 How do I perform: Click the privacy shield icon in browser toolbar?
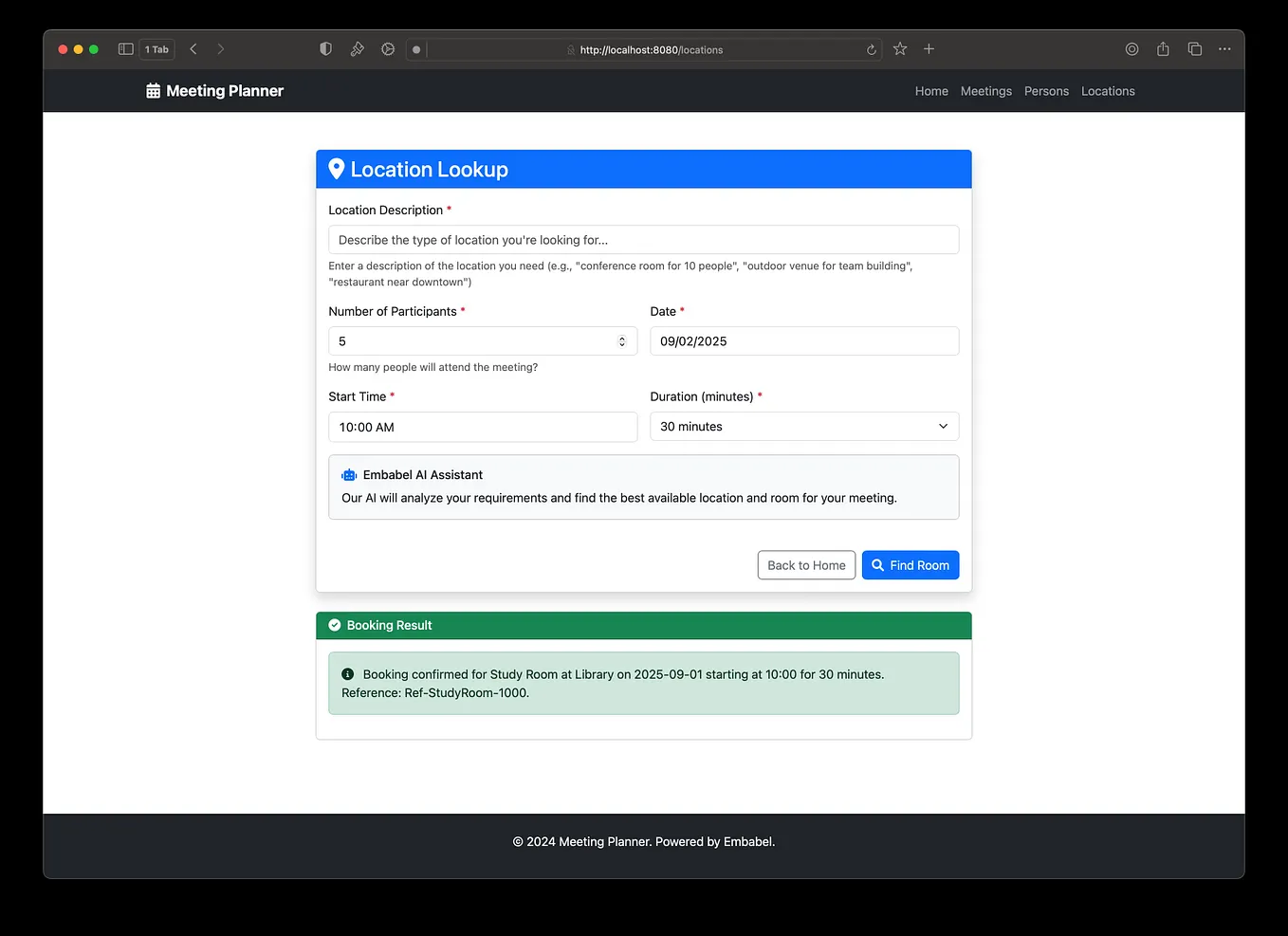(x=325, y=48)
